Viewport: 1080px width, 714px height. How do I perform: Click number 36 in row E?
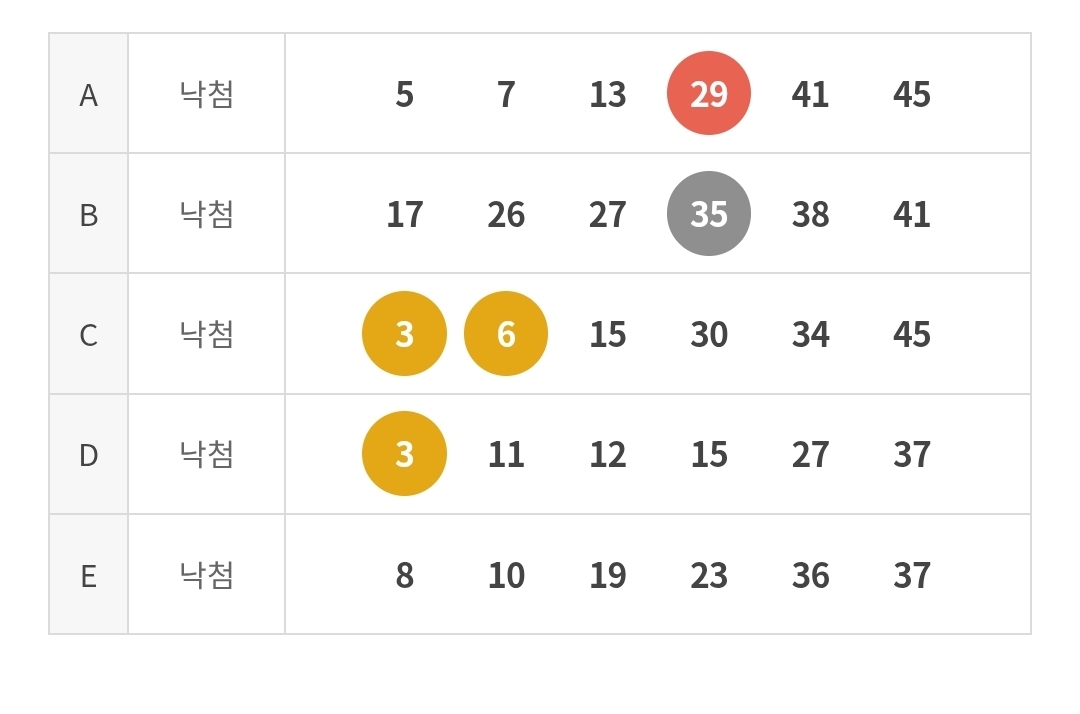pyautogui.click(x=810, y=575)
